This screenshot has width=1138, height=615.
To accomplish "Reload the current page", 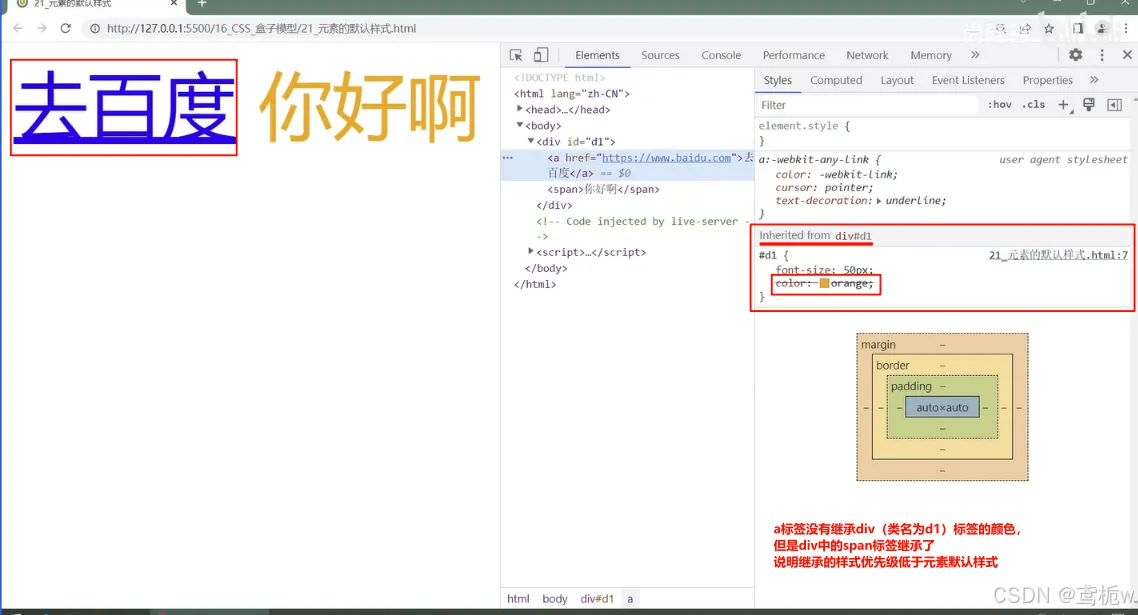I will [x=65, y=28].
